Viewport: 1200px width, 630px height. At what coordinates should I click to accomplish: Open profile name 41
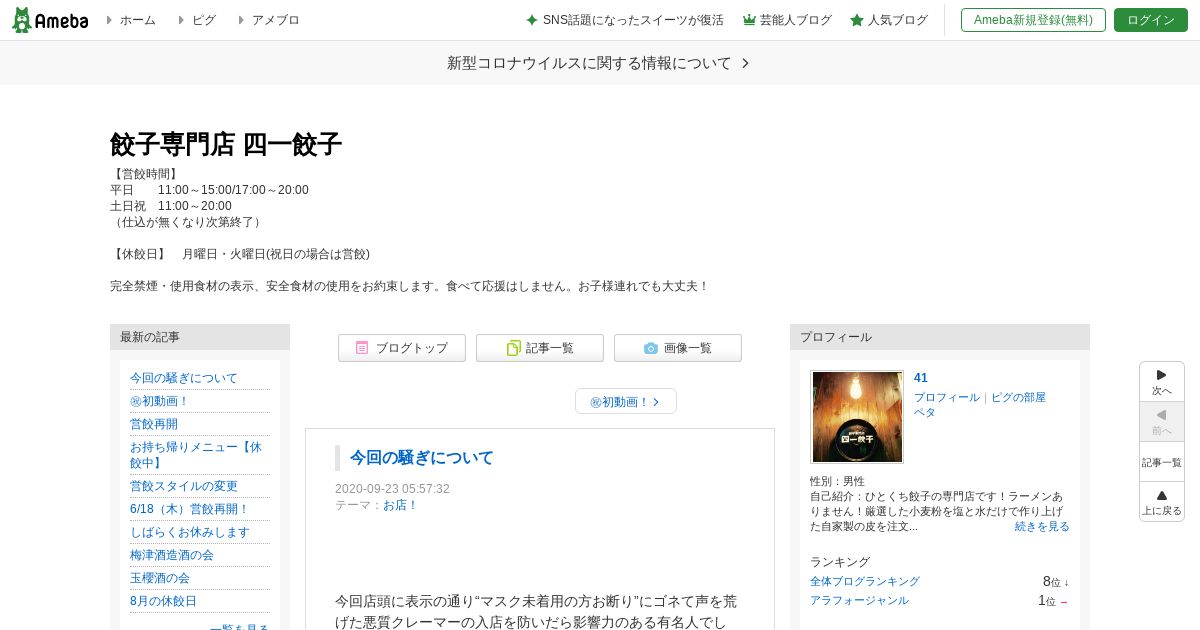(x=921, y=378)
